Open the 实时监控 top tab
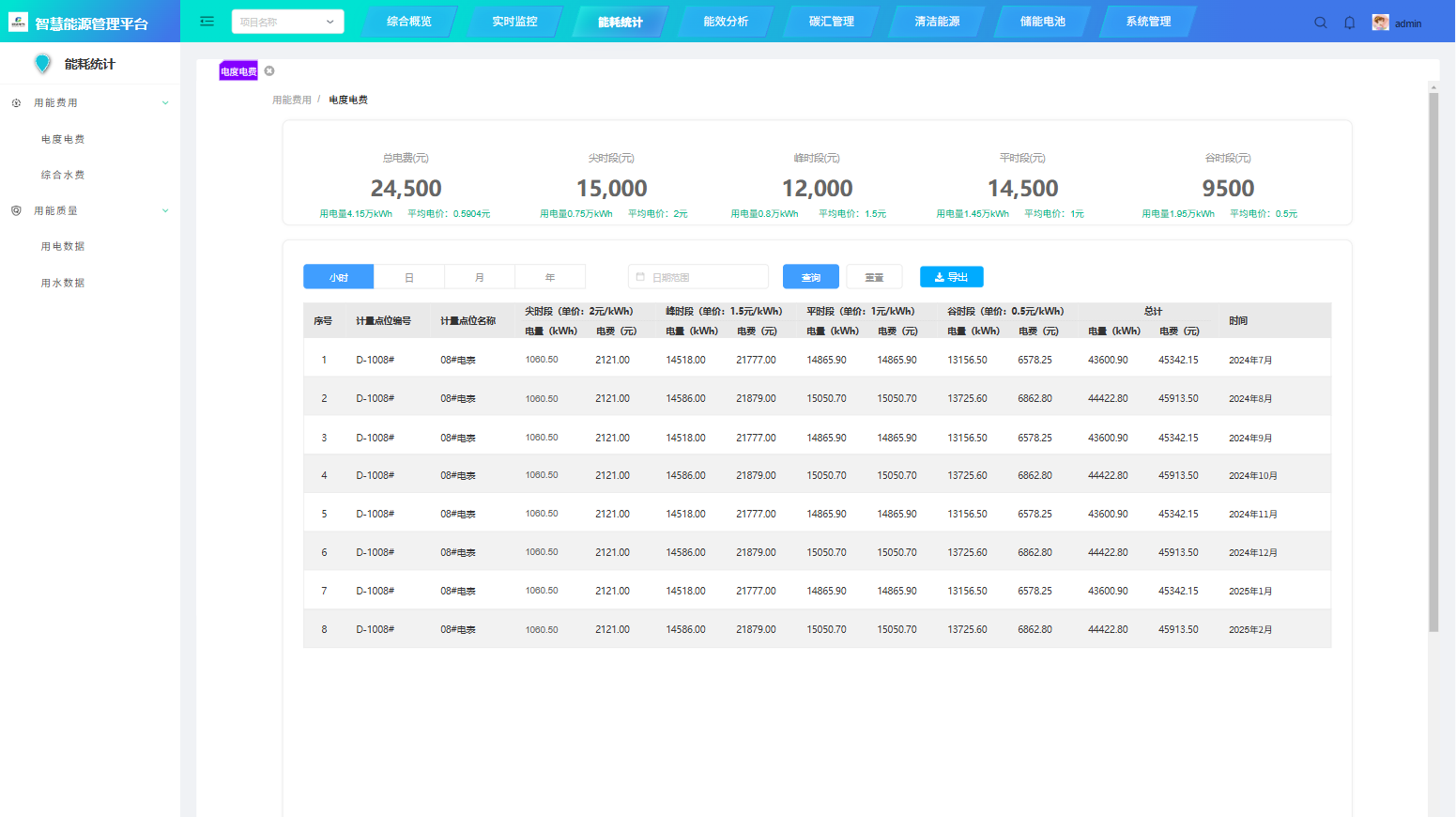 (514, 22)
